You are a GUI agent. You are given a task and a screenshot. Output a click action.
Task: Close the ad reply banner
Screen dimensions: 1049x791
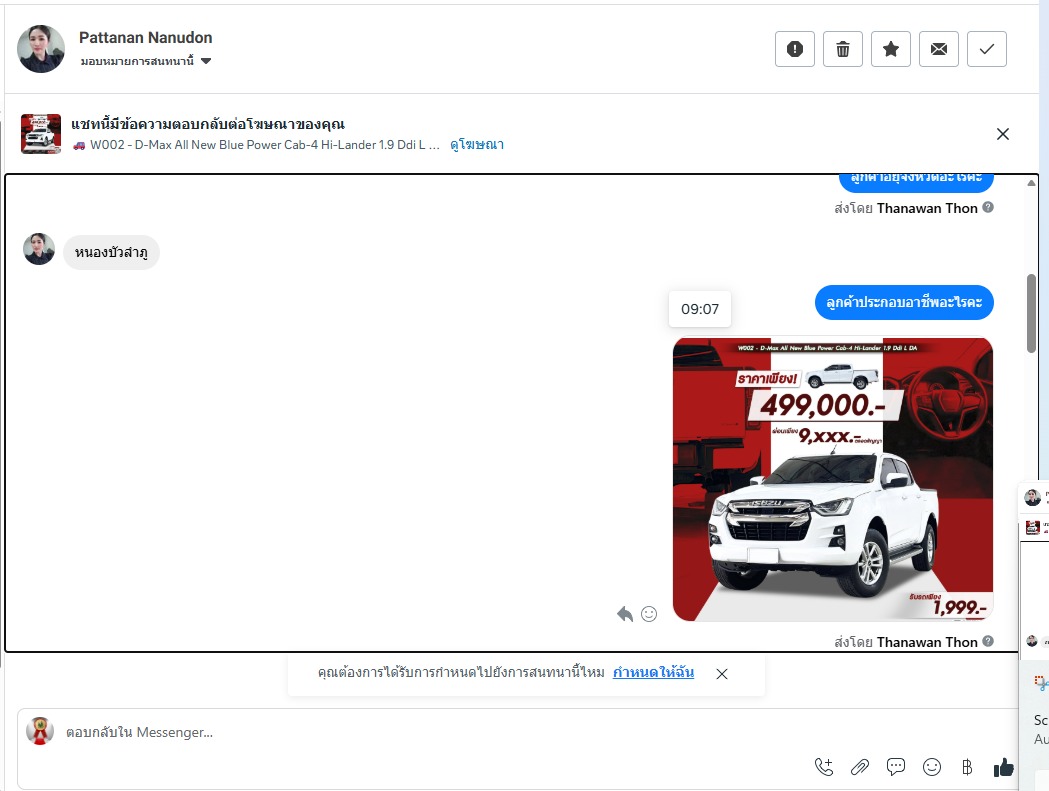[x=1003, y=134]
